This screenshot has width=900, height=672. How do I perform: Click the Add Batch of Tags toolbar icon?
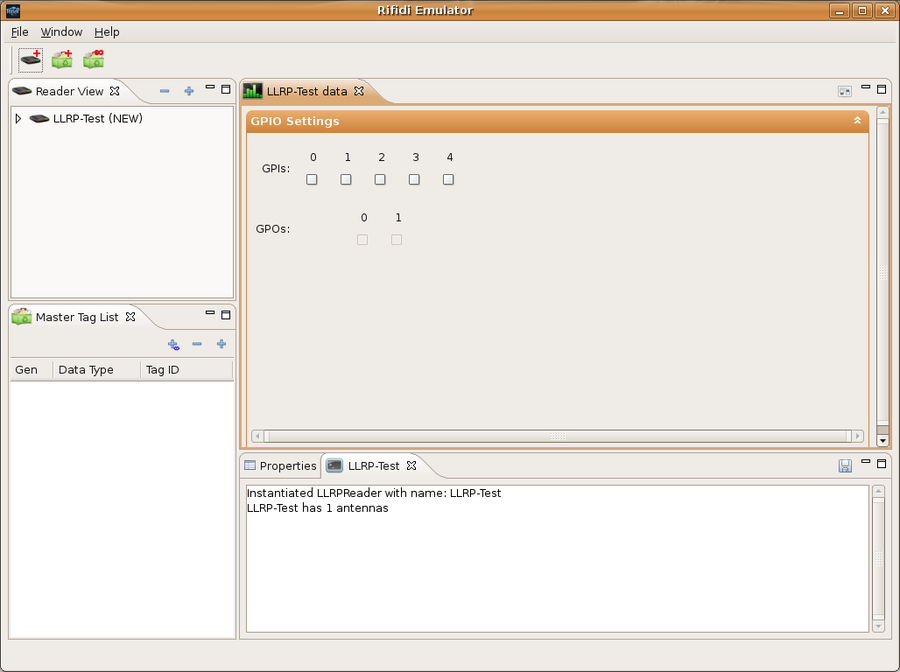click(x=92, y=59)
